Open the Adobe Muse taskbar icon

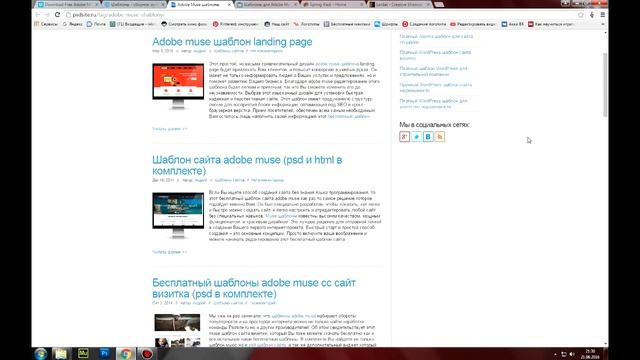[83, 353]
